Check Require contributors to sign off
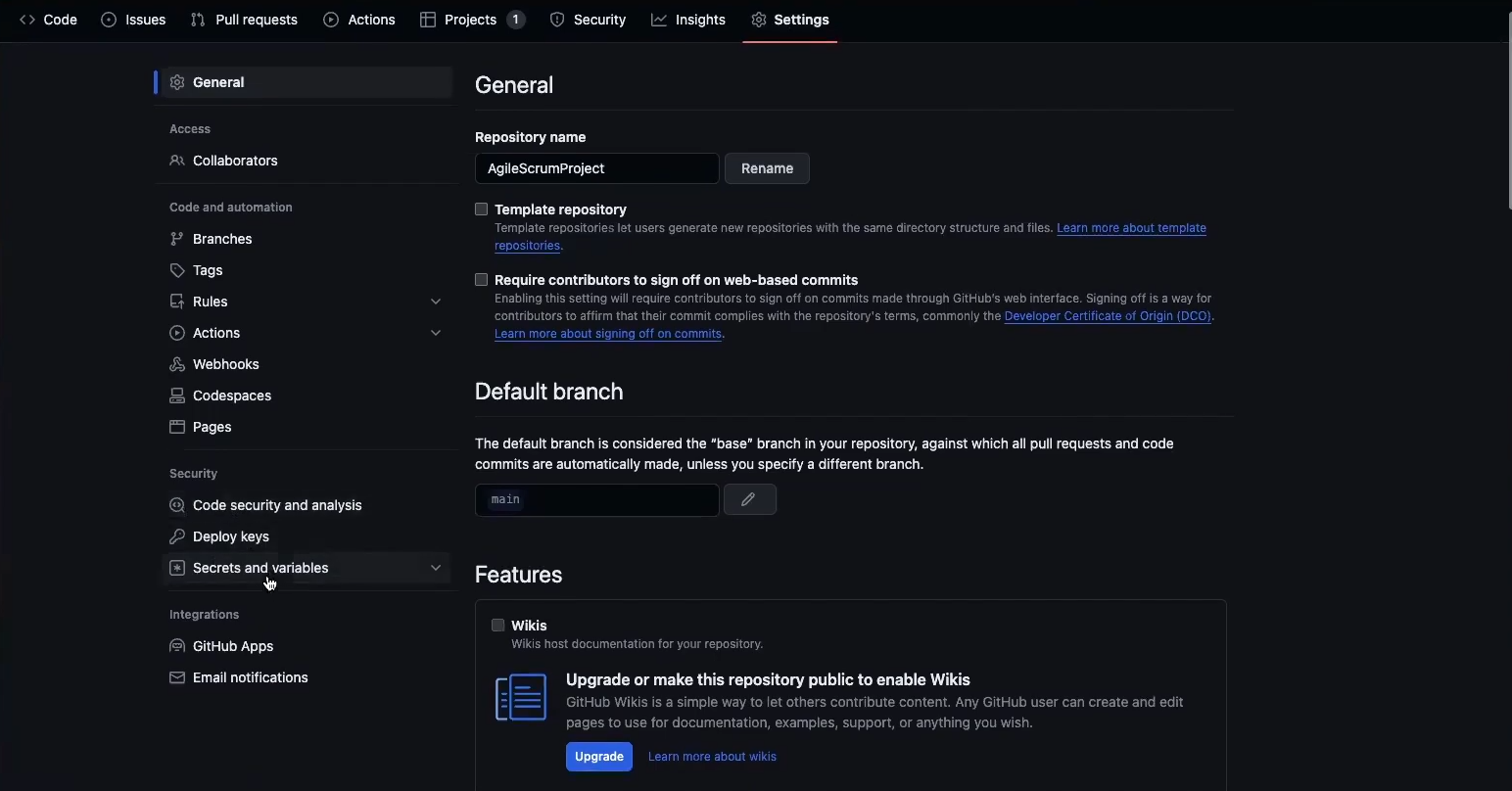 [482, 280]
